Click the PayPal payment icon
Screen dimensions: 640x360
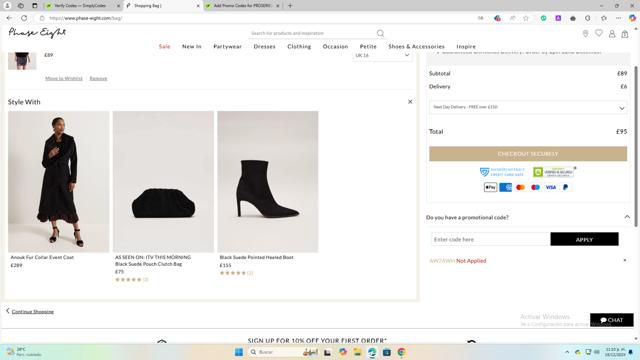(565, 187)
